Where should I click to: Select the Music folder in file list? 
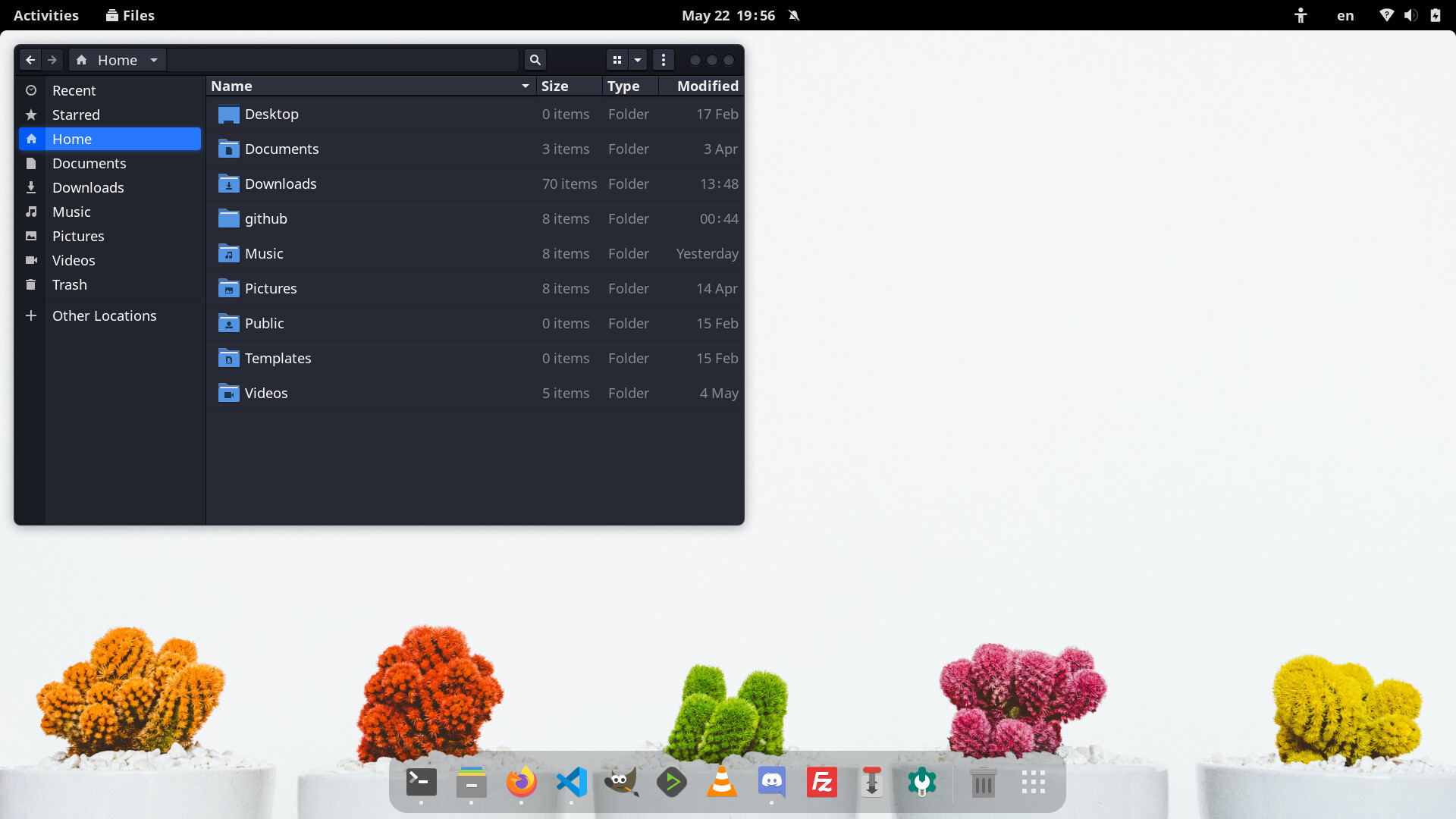click(475, 253)
